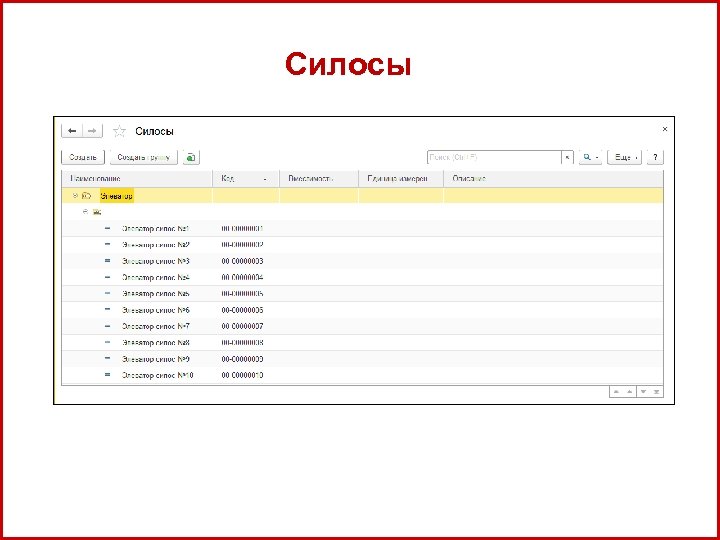The height and width of the screenshot is (540, 720).
Task: Sort by the Наименование column header
Action: click(137, 179)
